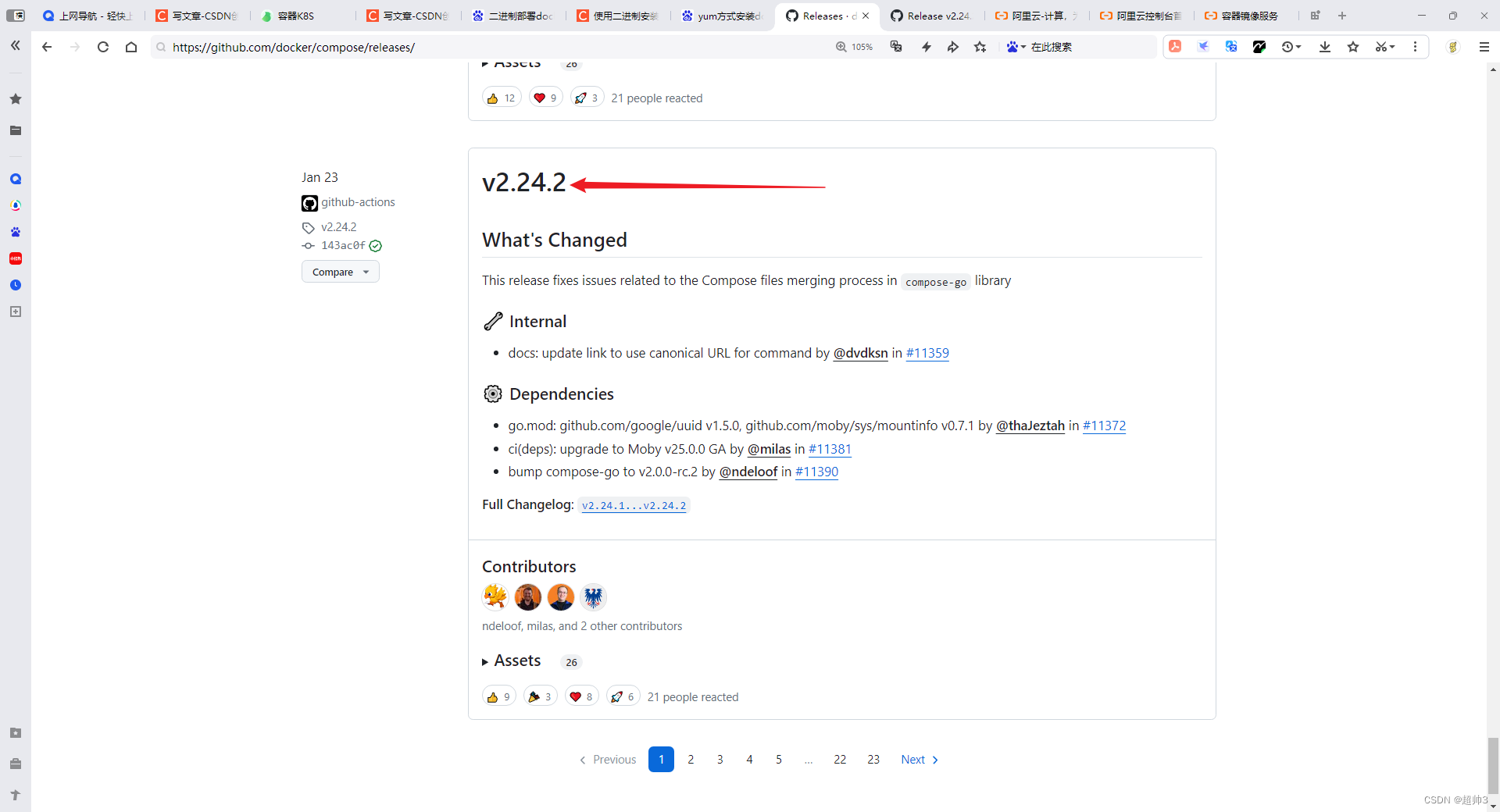Image resolution: width=1500 pixels, height=812 pixels.
Task: Expand the Assets section of v2.24.2
Action: (512, 661)
